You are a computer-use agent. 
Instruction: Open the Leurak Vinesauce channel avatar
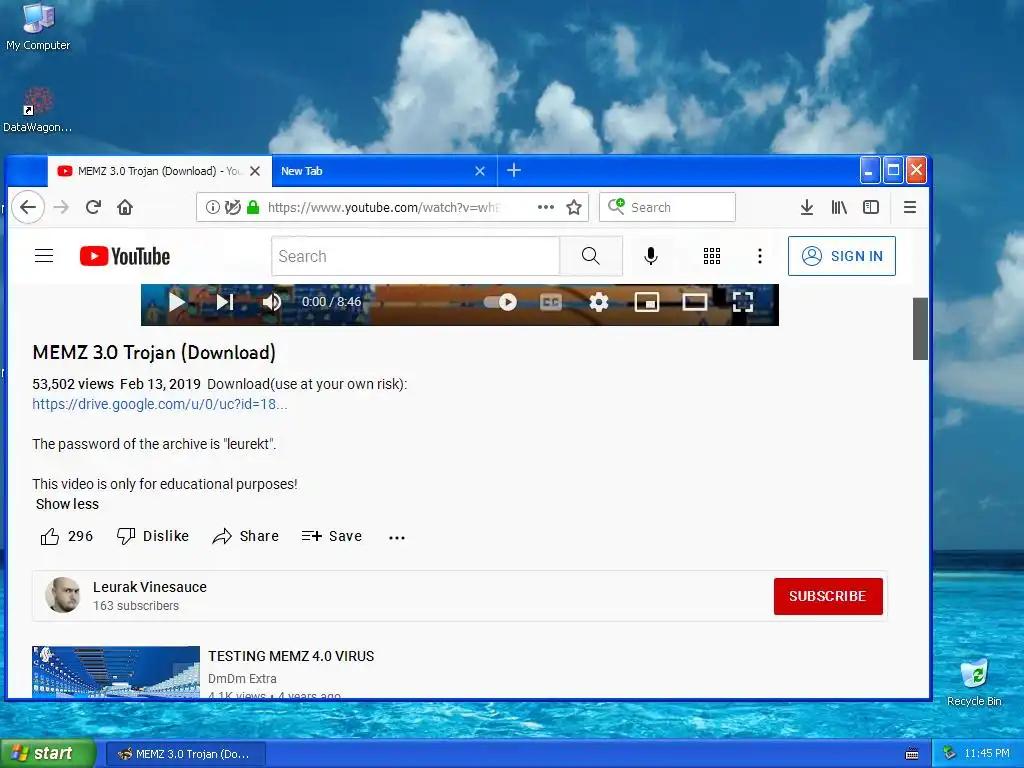click(x=63, y=595)
